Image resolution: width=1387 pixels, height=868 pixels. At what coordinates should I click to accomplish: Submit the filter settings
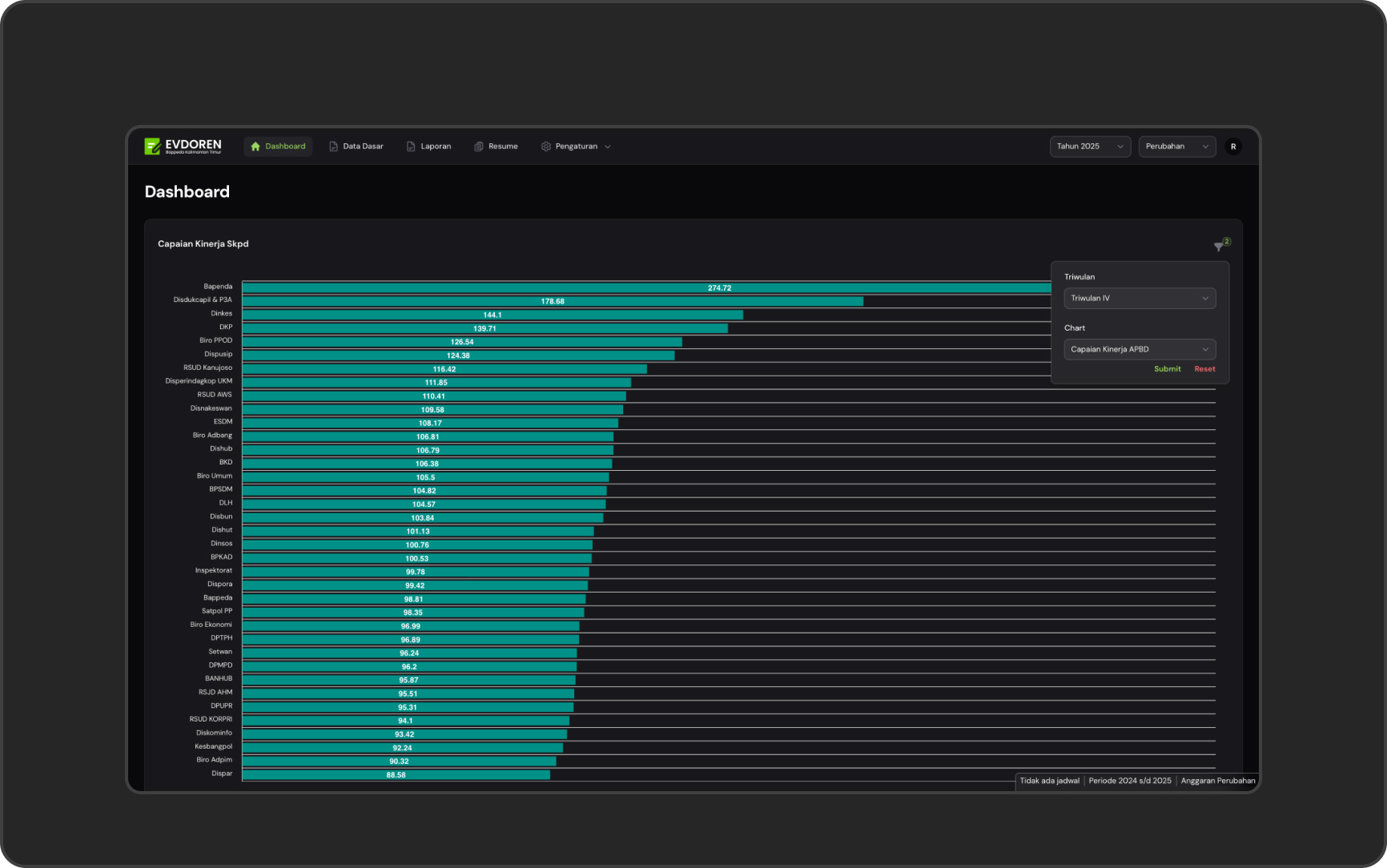click(x=1167, y=369)
